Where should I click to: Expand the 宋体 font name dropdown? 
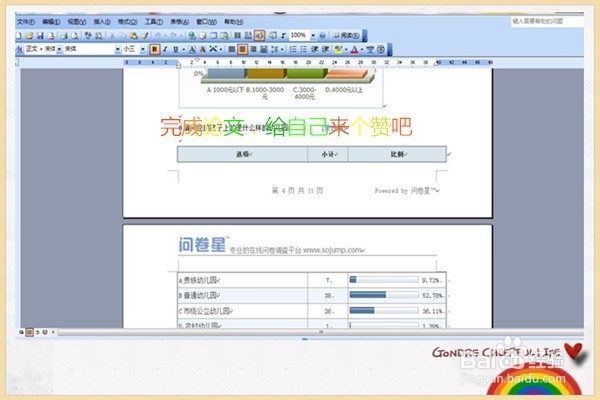118,49
